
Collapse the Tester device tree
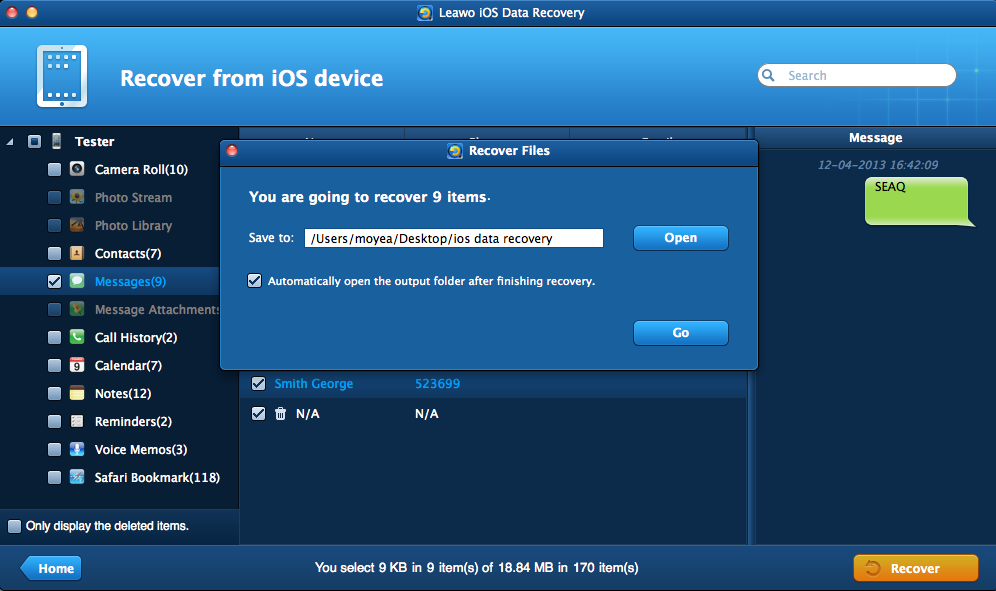[10, 142]
